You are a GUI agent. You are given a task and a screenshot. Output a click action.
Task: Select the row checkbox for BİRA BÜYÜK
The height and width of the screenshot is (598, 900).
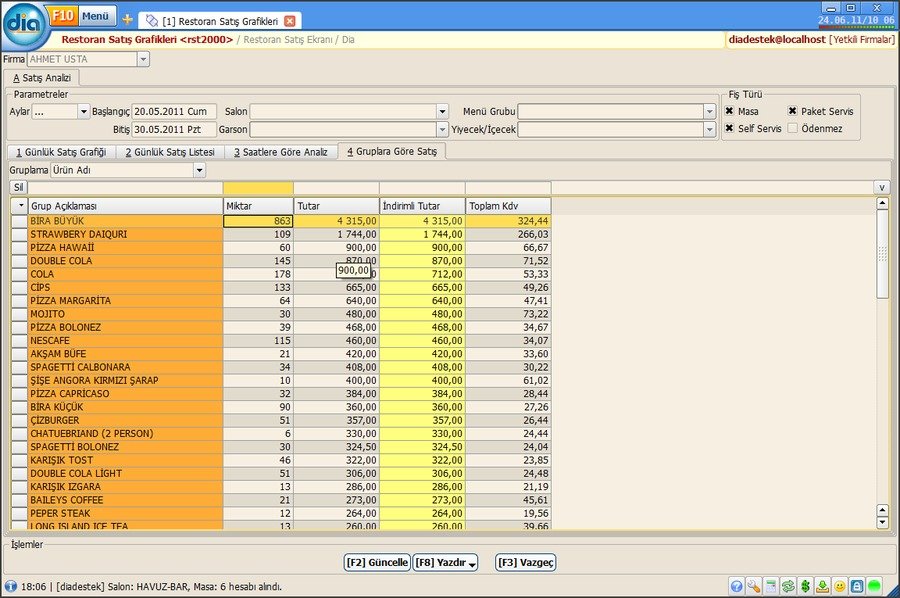coord(20,221)
